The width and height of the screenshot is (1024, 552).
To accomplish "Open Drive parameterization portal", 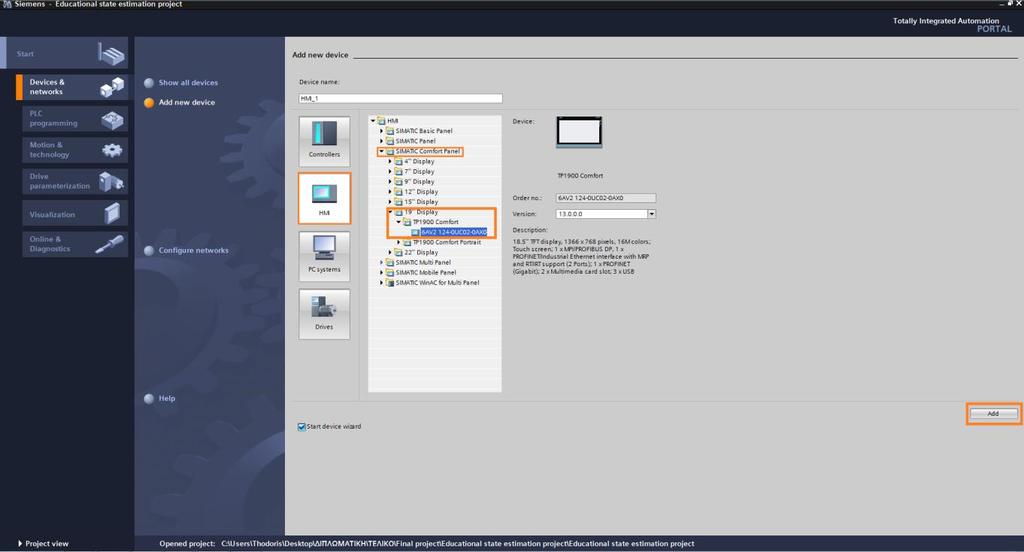I will coord(74,181).
